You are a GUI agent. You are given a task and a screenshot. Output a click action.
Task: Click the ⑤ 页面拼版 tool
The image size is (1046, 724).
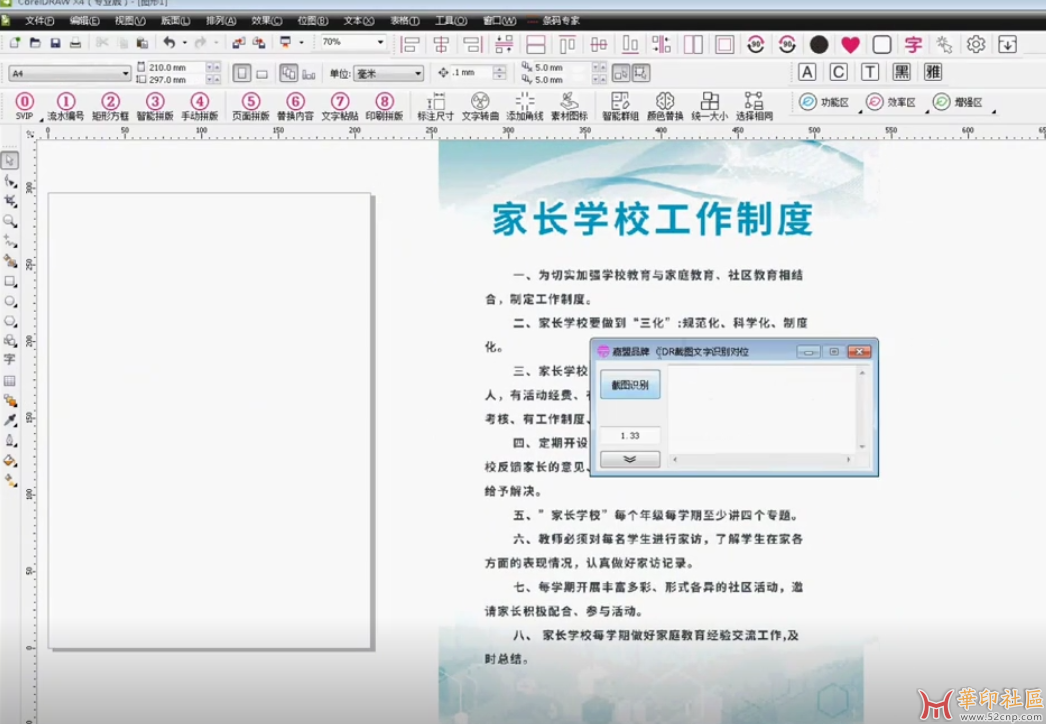(x=251, y=106)
